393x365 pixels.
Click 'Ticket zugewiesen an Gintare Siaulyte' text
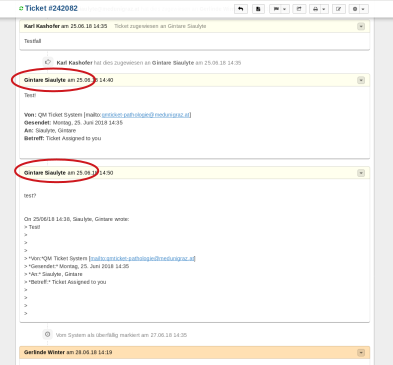point(160,26)
